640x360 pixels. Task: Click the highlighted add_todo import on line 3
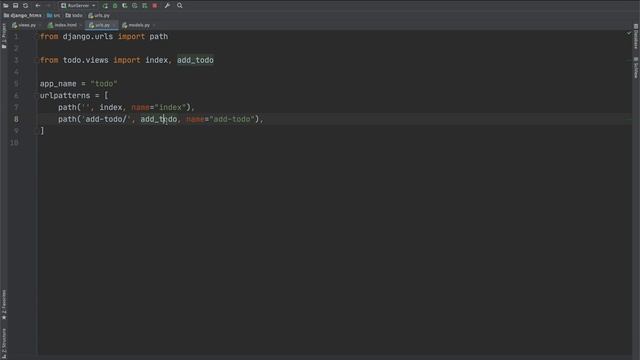click(x=195, y=60)
